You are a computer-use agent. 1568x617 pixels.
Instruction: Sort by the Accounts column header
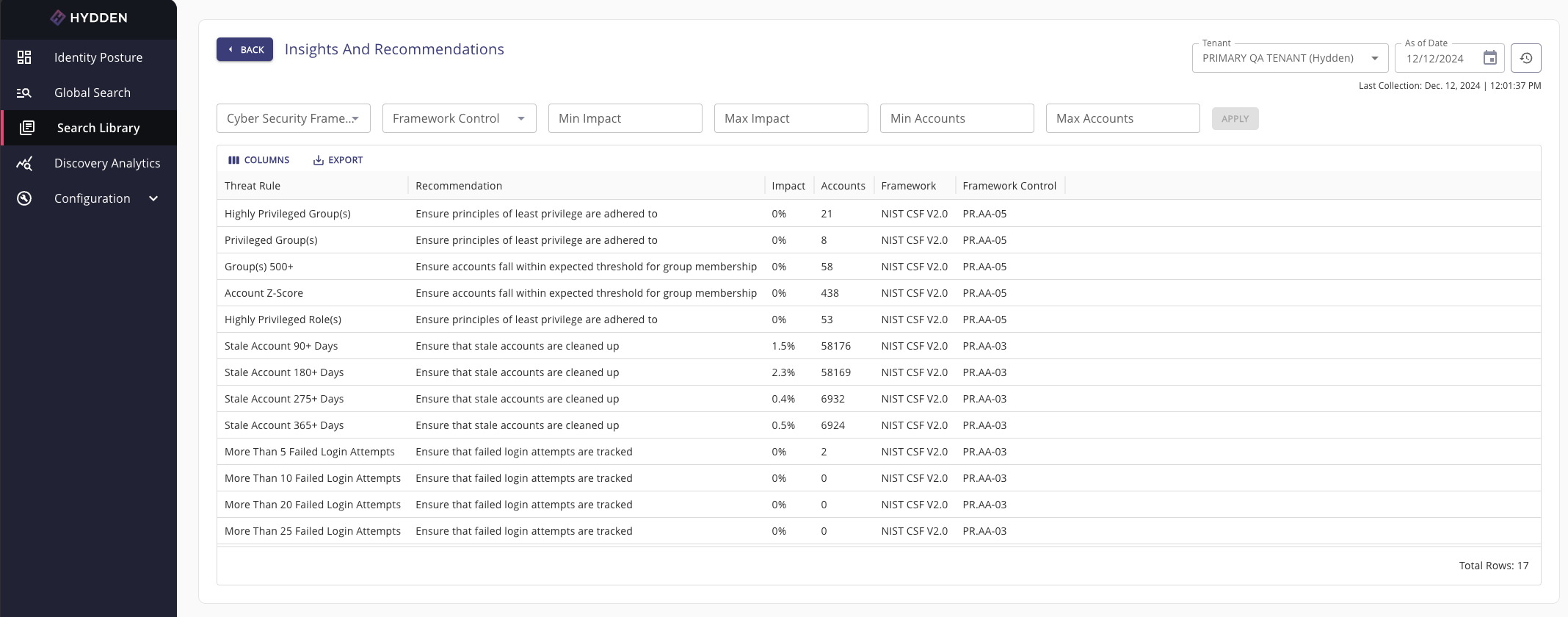click(x=843, y=186)
